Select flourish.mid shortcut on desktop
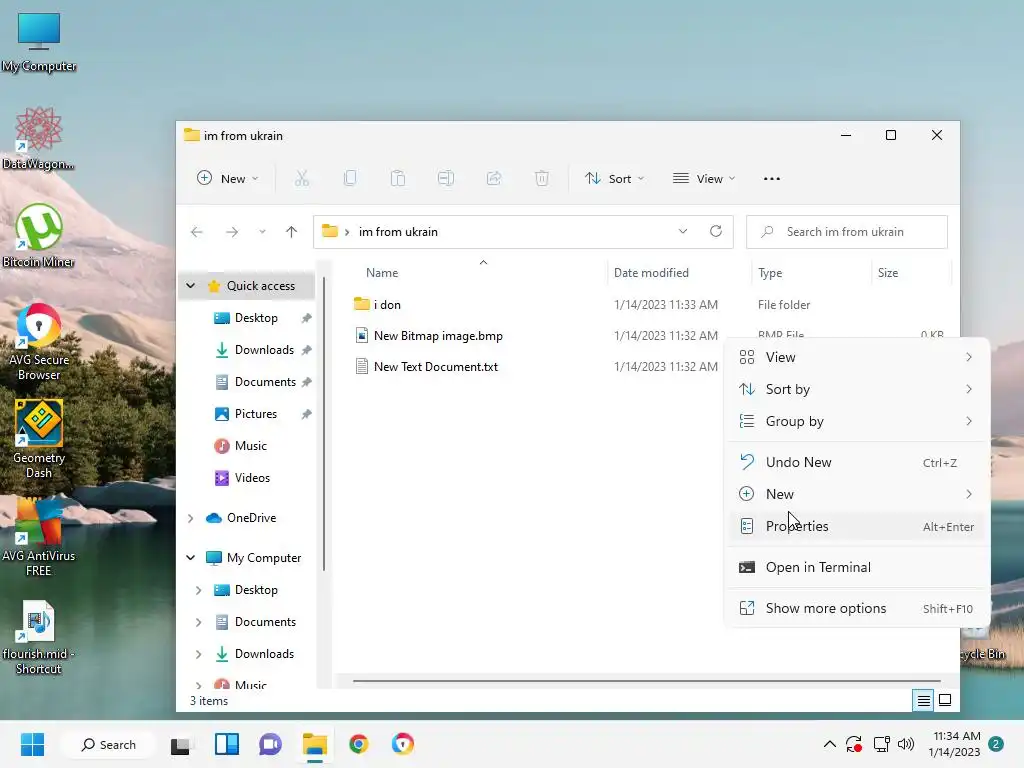This screenshot has width=1024, height=768. [x=39, y=638]
